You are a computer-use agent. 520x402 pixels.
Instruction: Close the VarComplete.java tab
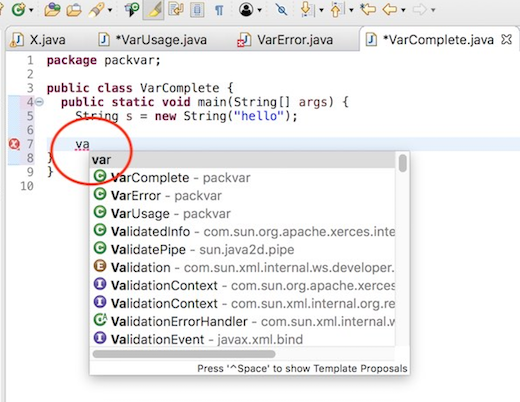506,39
